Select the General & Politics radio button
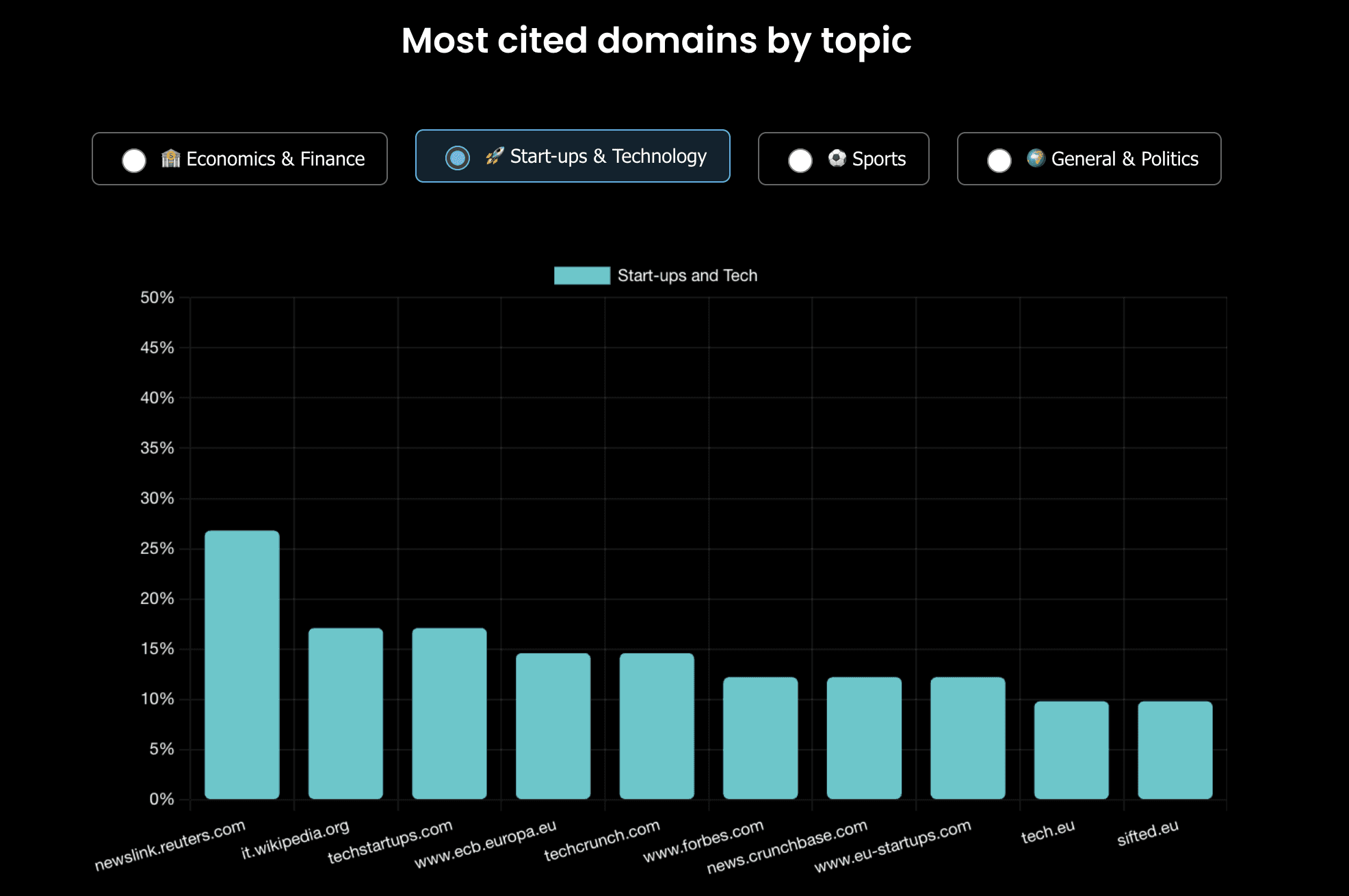The height and width of the screenshot is (896, 1349). pyautogui.click(x=1000, y=159)
